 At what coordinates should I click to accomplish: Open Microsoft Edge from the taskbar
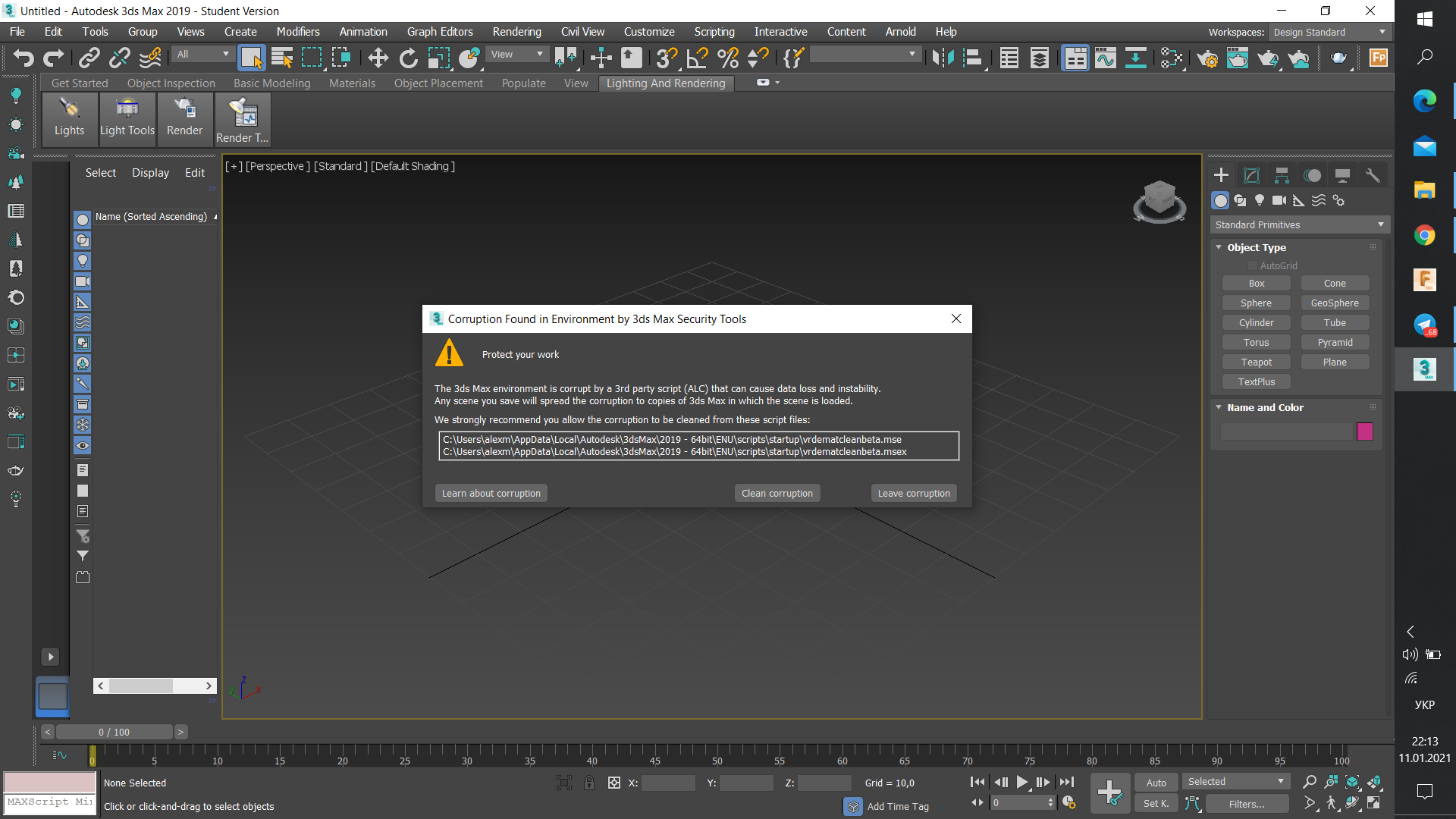pos(1424,101)
